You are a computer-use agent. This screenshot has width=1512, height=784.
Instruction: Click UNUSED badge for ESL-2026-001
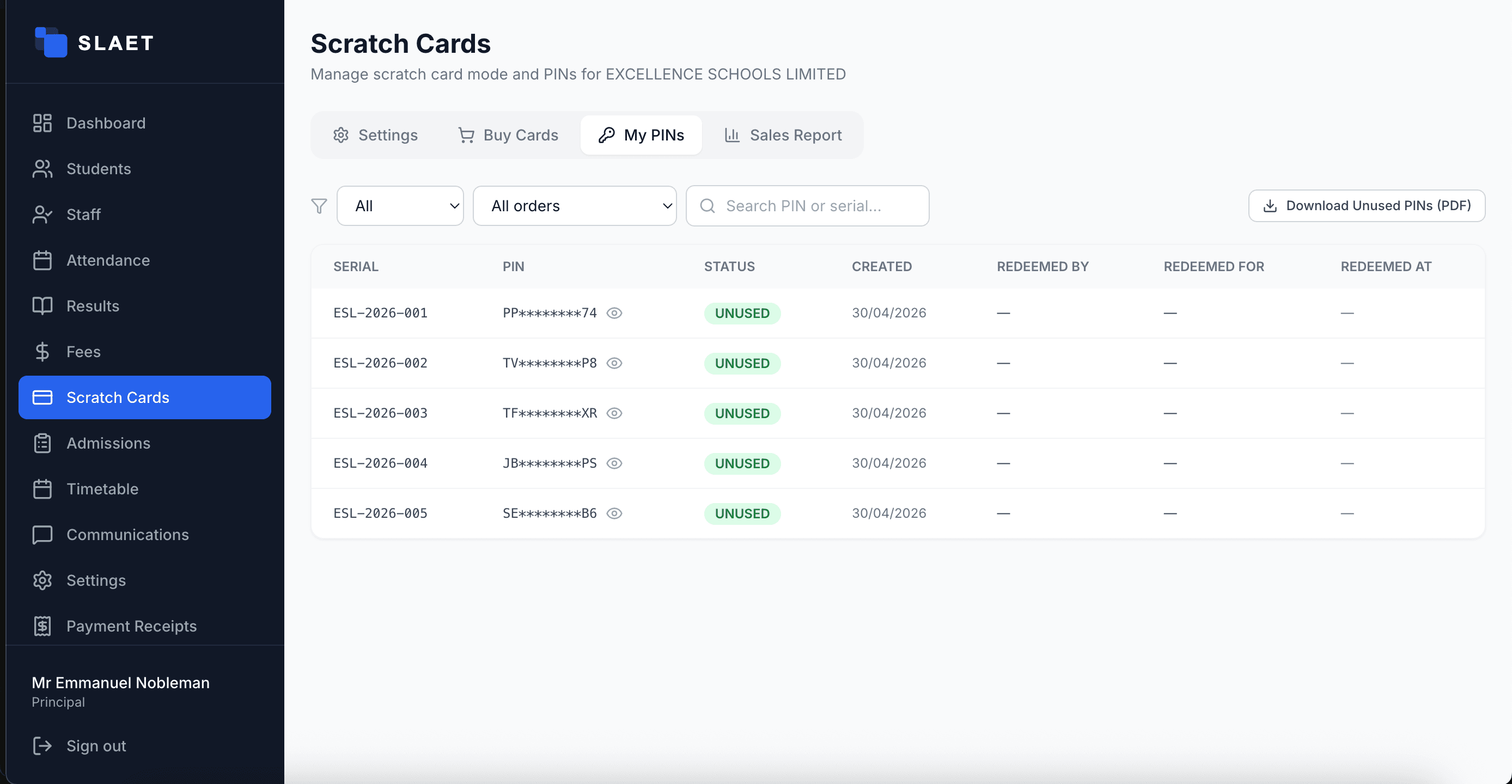pos(742,314)
